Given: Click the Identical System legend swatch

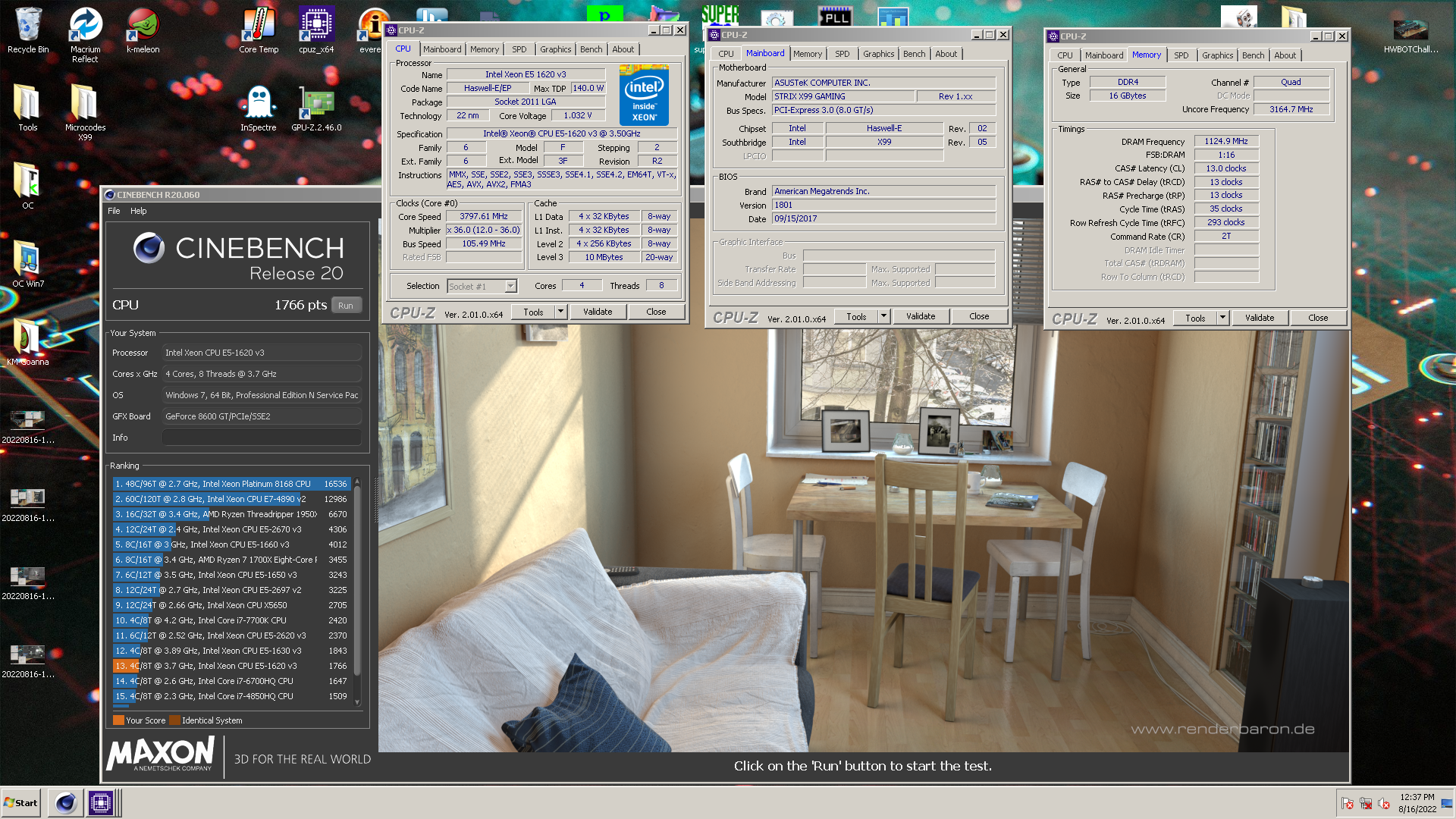Looking at the screenshot, I should point(174,720).
